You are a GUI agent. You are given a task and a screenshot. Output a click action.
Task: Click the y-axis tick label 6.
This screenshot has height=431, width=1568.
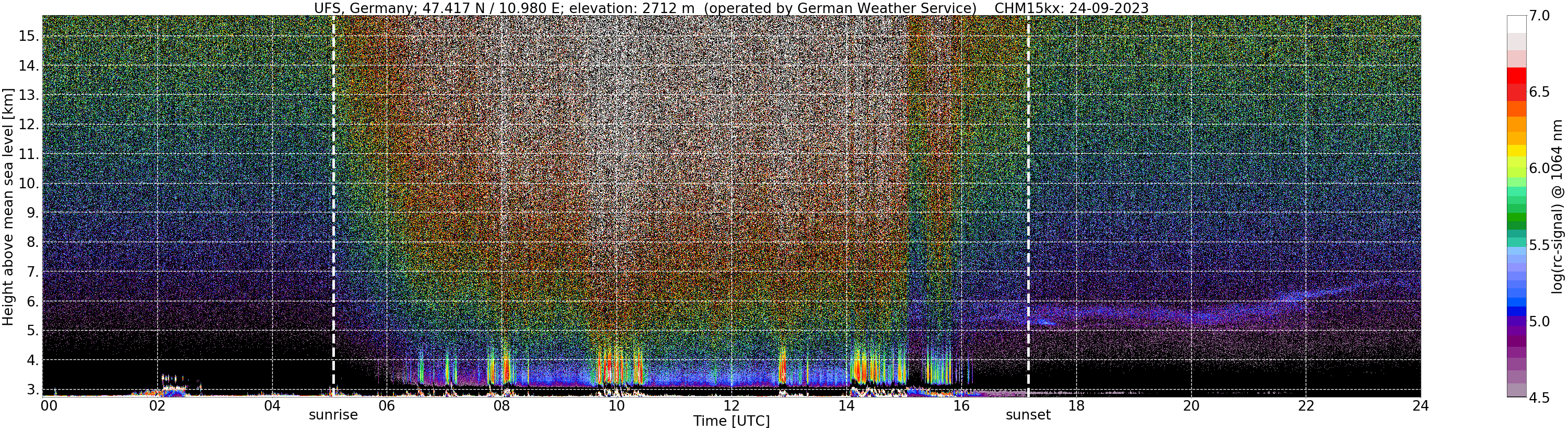32,301
